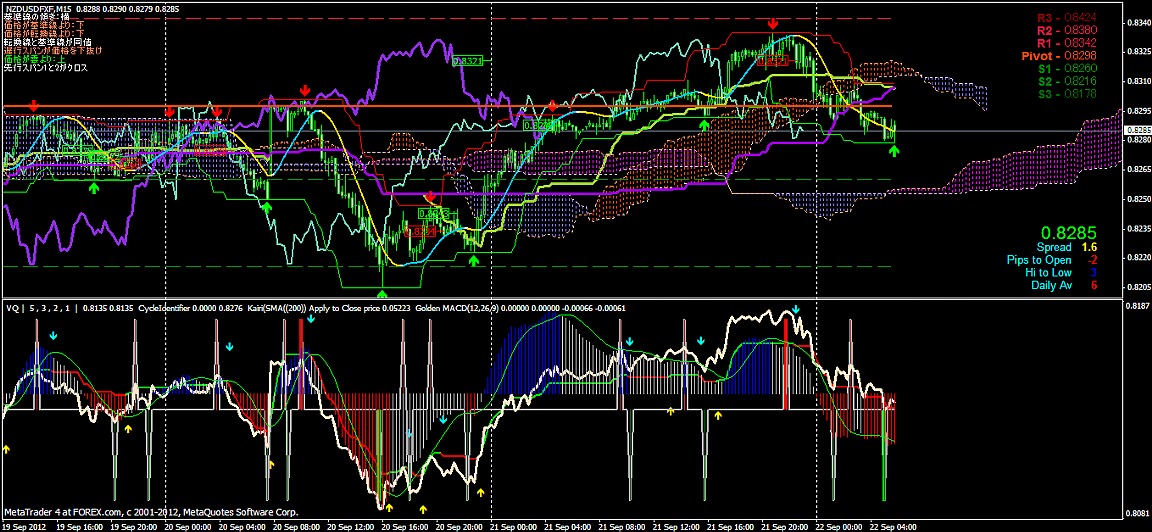Click the Pips to Open -2 readout

point(1053,260)
